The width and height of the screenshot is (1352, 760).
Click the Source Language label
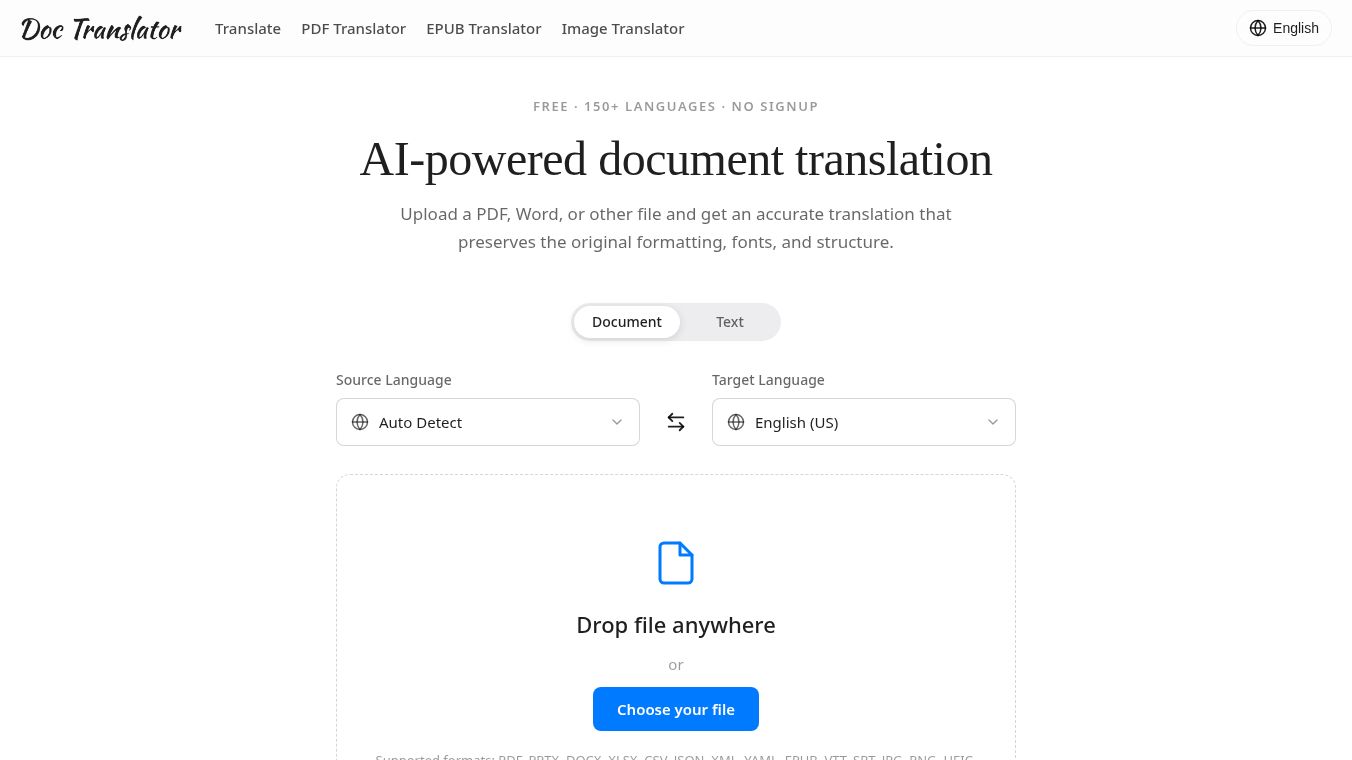394,380
